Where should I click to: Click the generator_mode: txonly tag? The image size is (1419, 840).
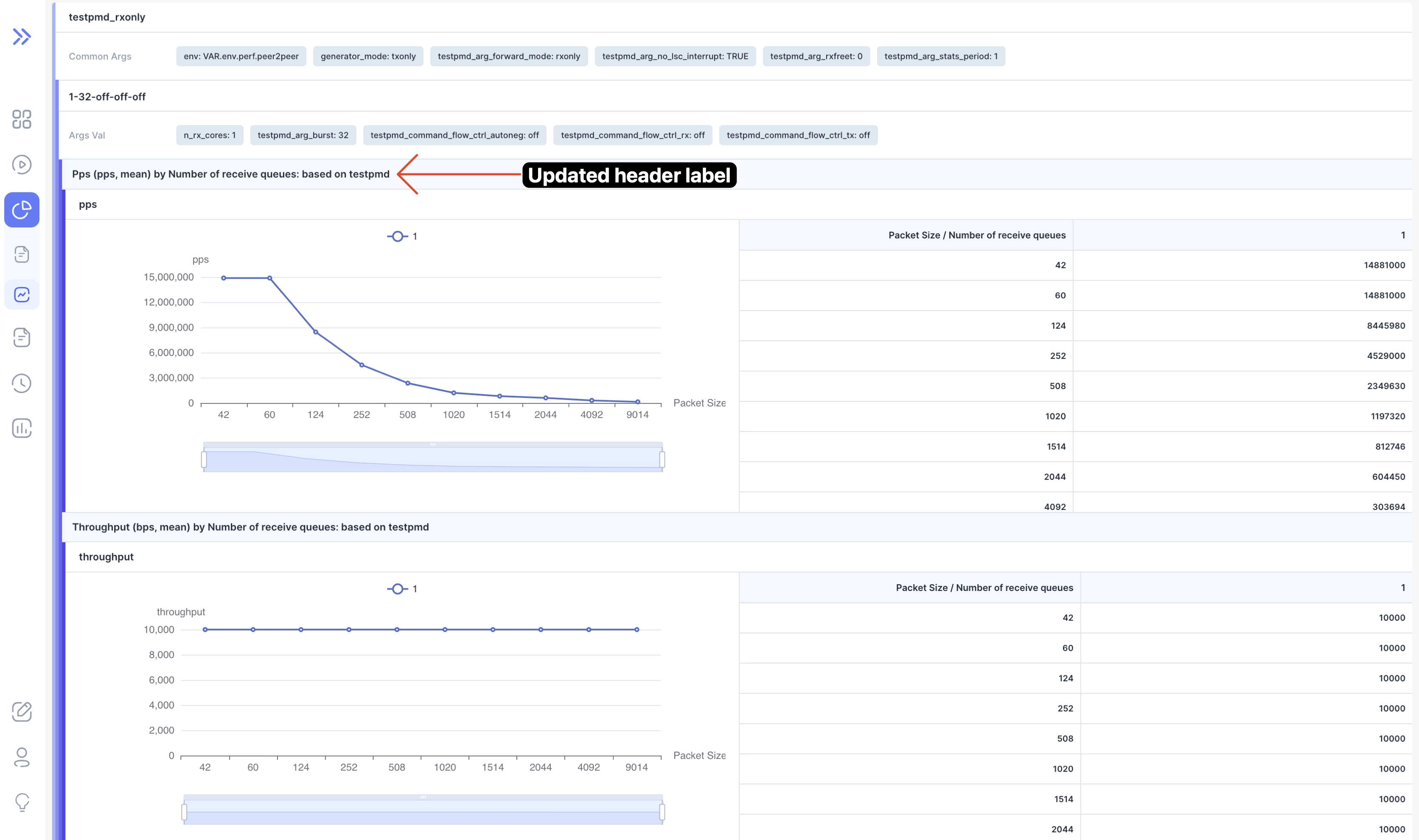pos(368,56)
